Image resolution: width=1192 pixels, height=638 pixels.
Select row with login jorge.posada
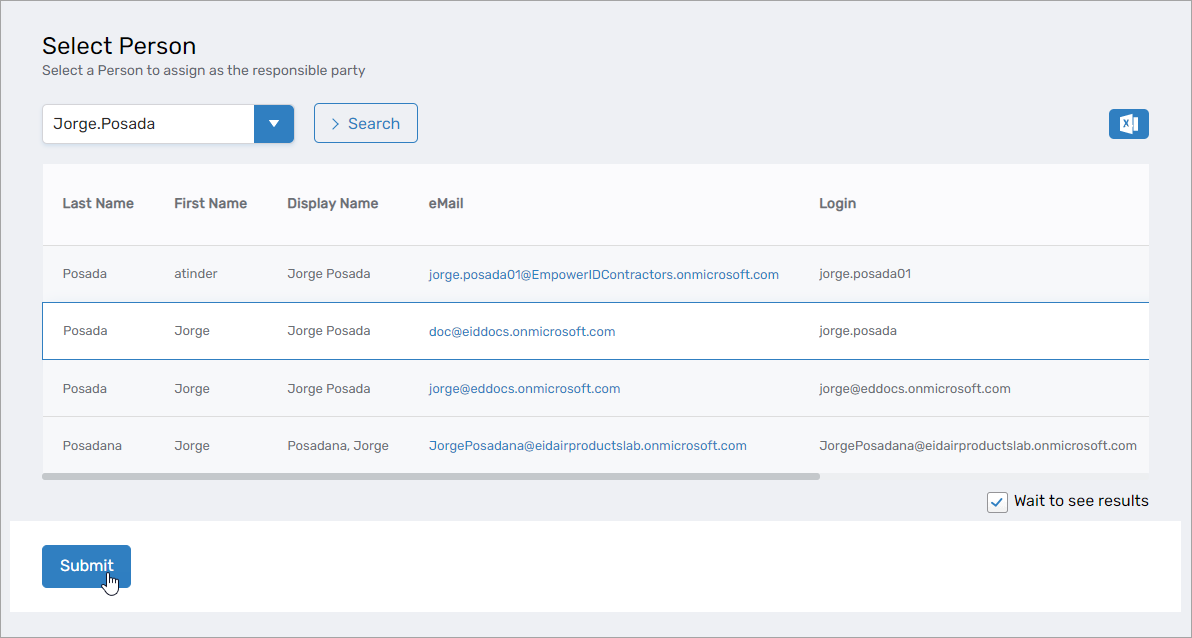coord(857,331)
